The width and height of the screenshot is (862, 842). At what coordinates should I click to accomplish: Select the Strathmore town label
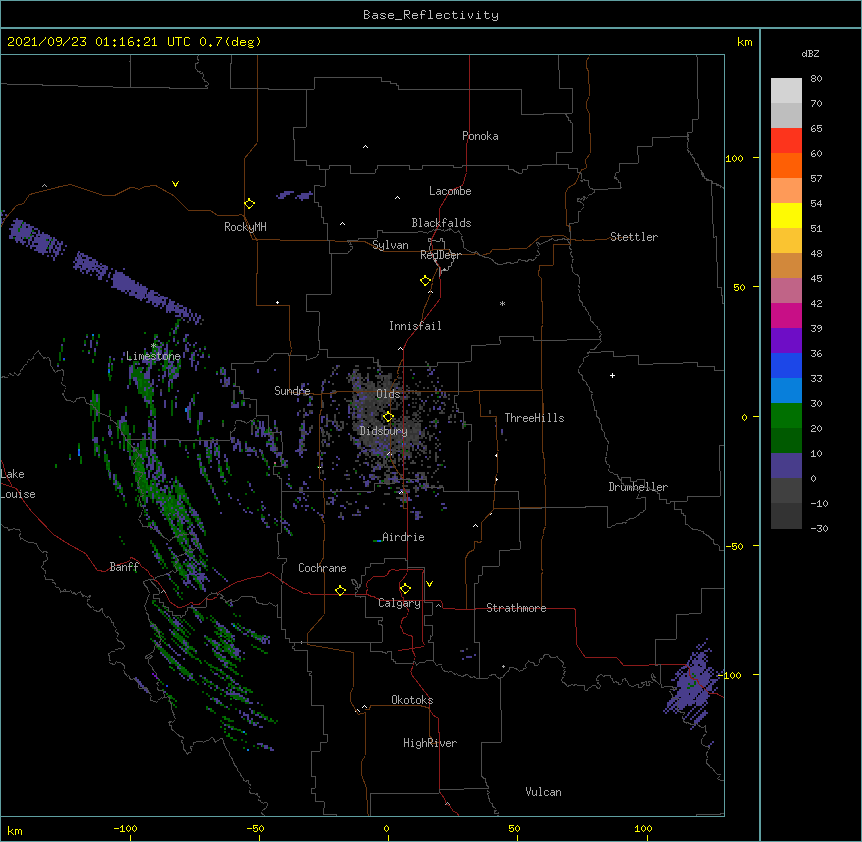[516, 608]
